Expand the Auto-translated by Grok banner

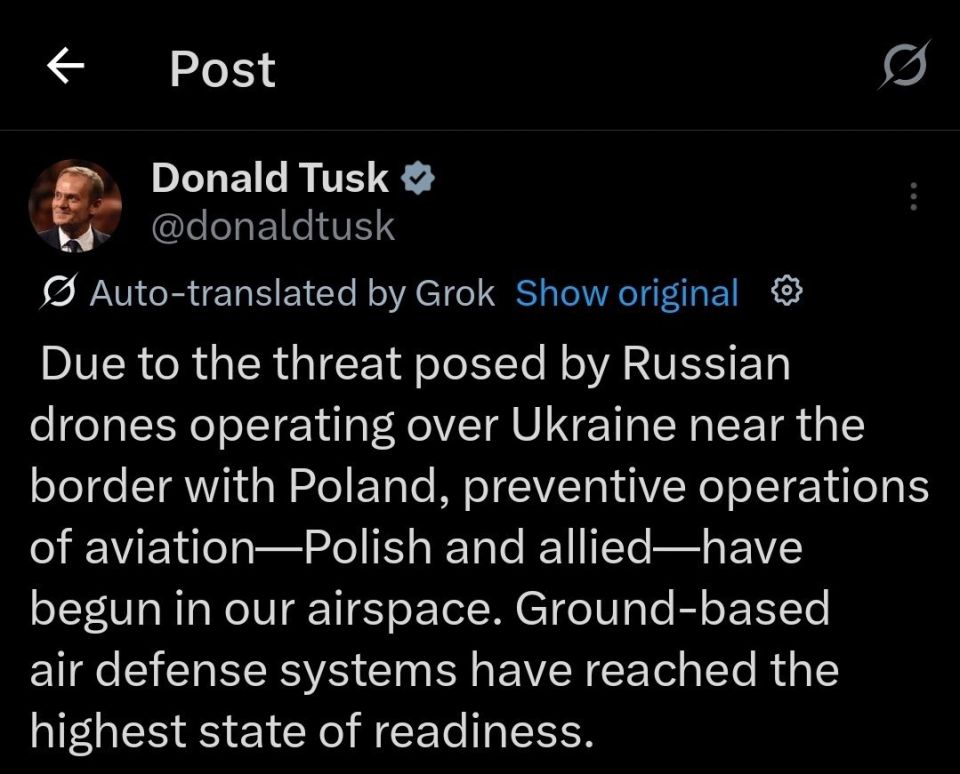pyautogui.click(x=292, y=292)
